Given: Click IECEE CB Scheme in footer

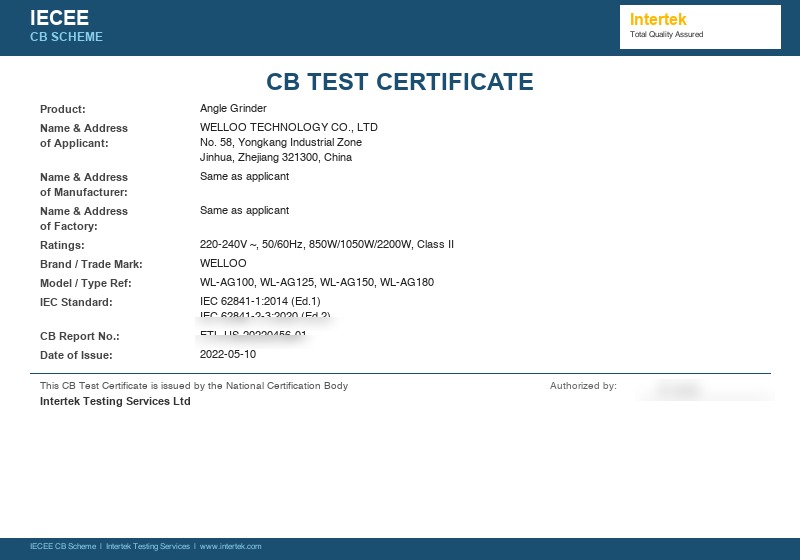Looking at the screenshot, I should coord(63,546).
